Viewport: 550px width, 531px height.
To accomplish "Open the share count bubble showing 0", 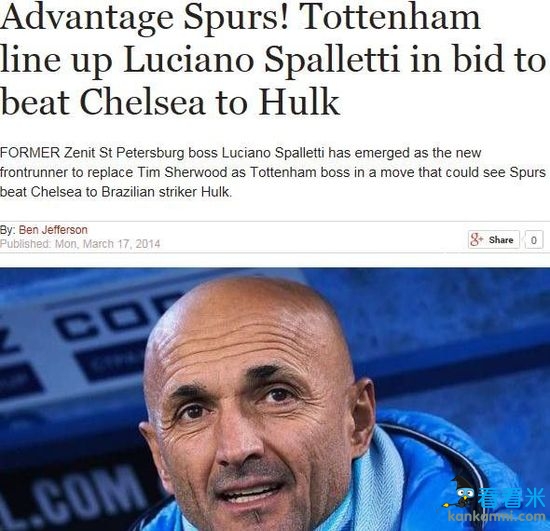I will pos(534,240).
